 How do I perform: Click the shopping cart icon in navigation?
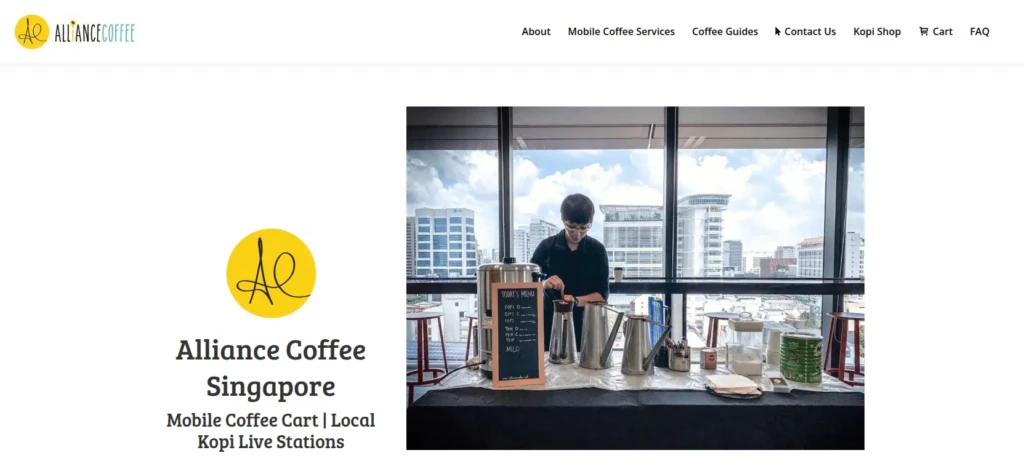[x=923, y=31]
